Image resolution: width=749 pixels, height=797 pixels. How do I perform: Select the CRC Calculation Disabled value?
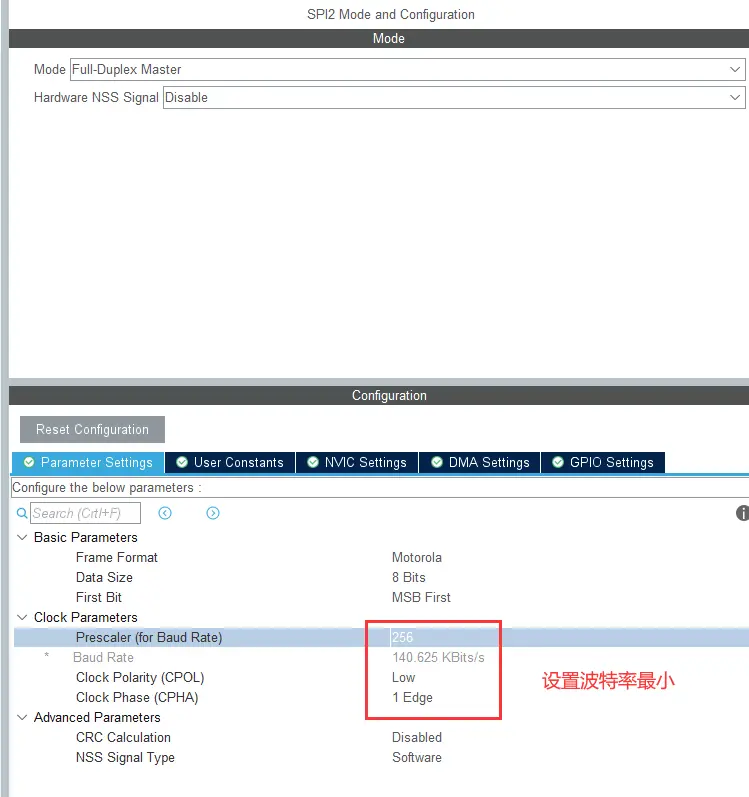click(x=417, y=737)
